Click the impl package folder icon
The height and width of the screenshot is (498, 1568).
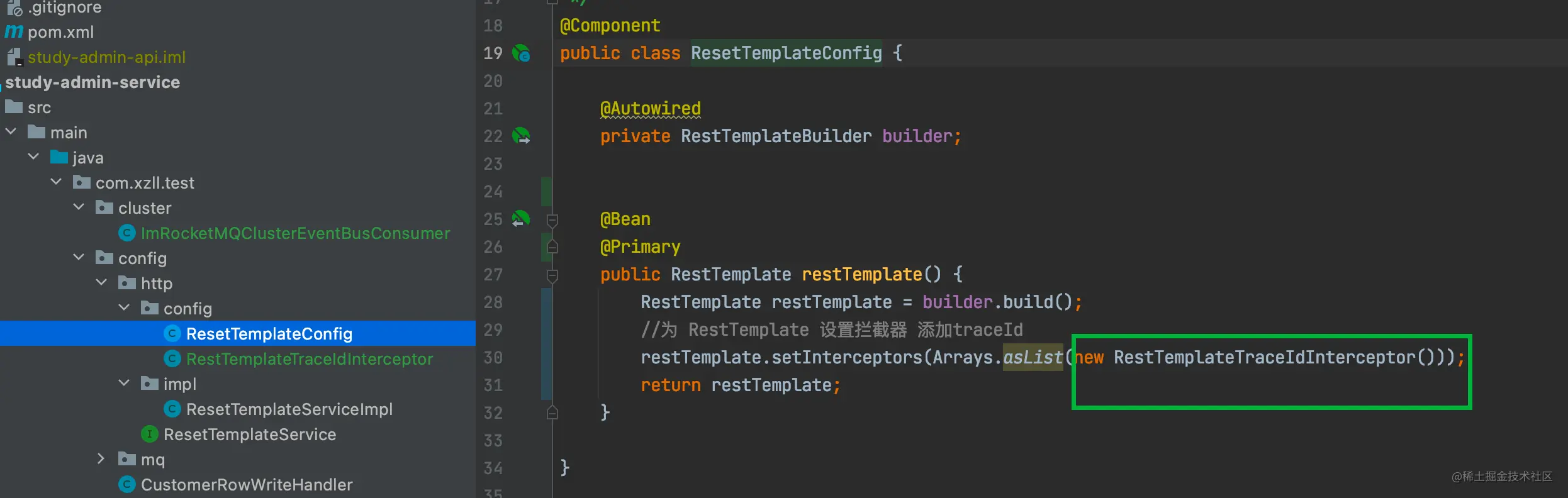(150, 384)
